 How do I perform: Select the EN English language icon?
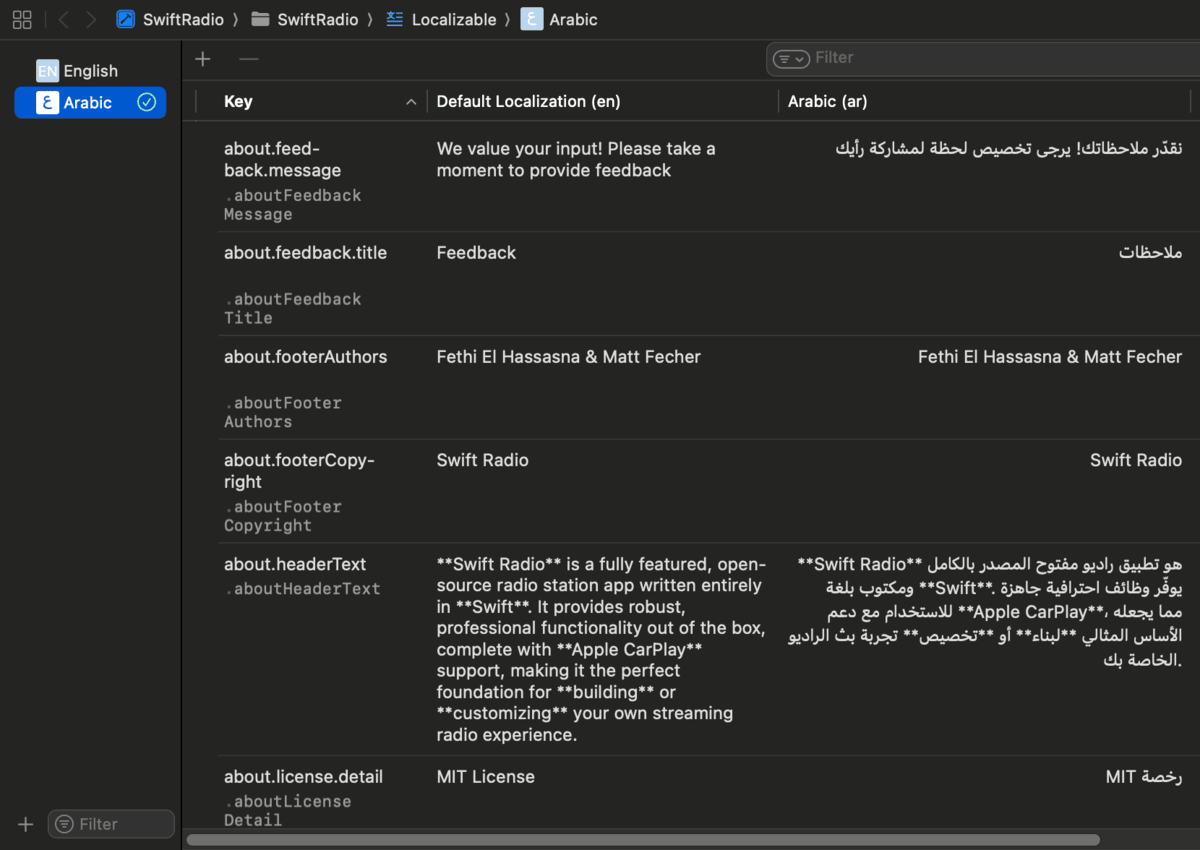47,71
